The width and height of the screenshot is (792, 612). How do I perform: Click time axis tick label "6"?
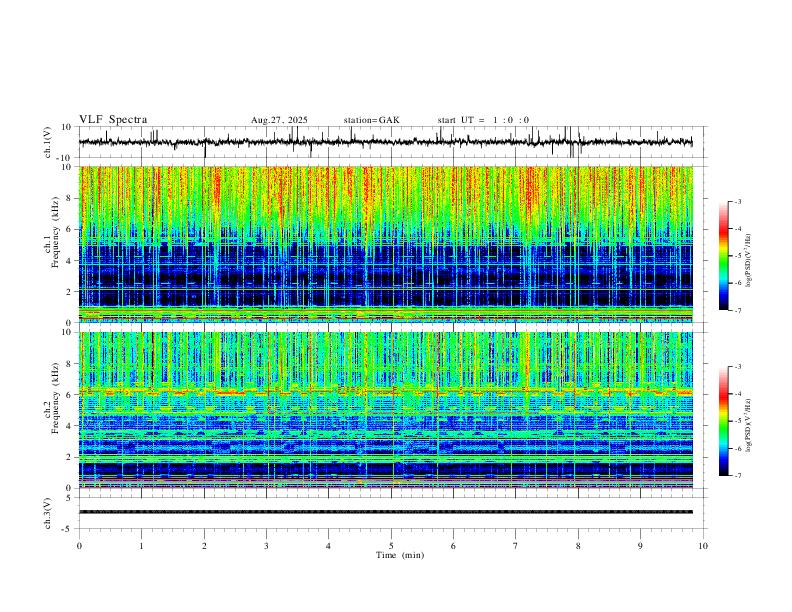(x=453, y=546)
